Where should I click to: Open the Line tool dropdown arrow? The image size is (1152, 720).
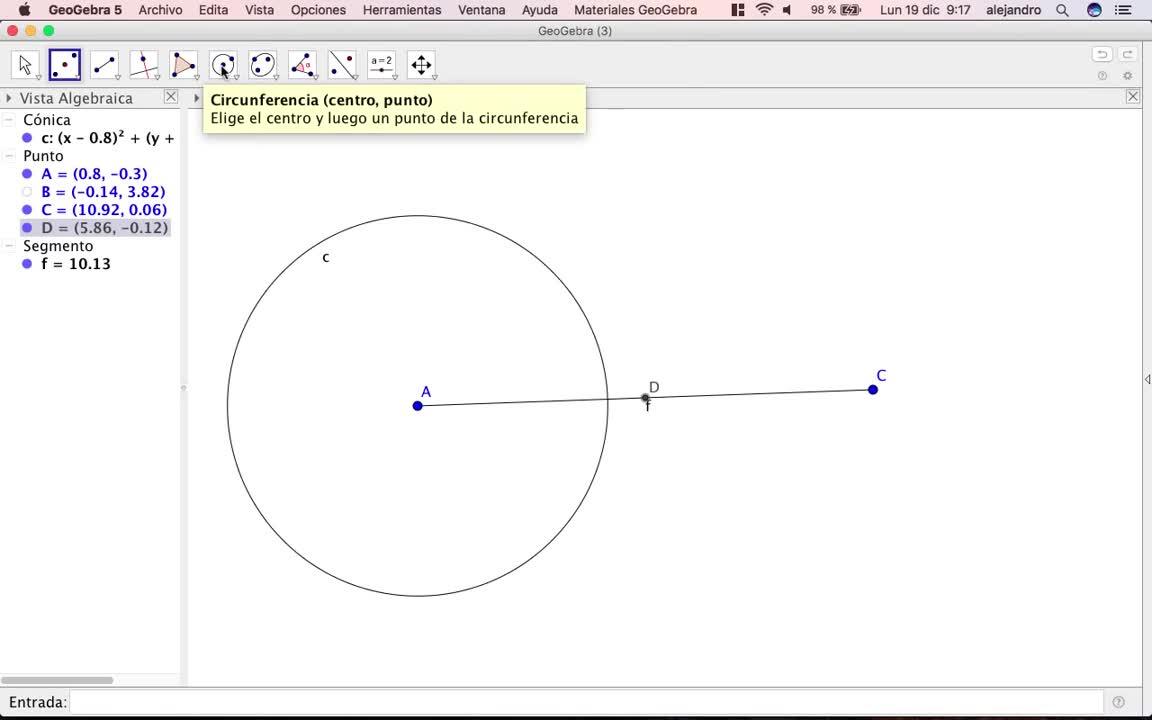(118, 77)
